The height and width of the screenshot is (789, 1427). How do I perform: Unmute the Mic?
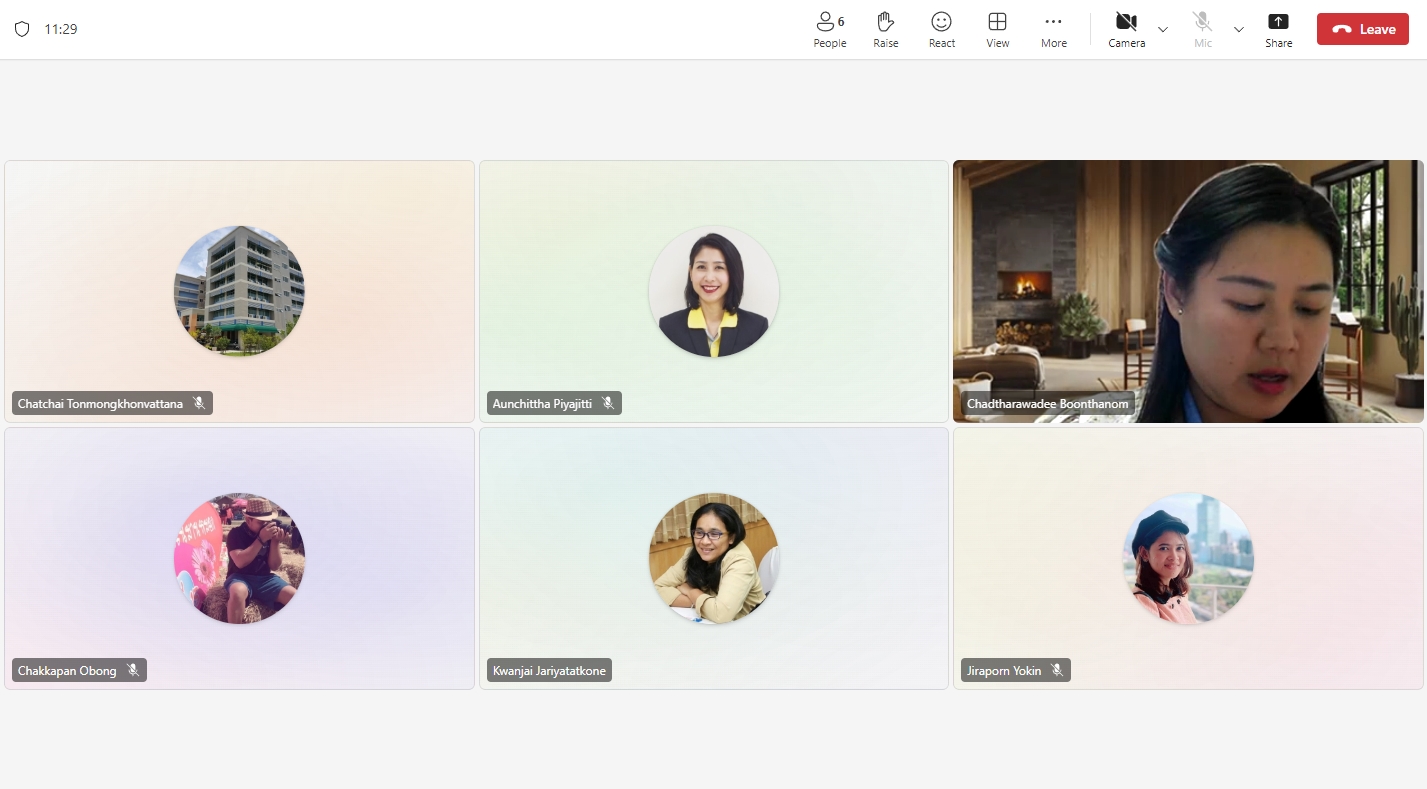click(x=1202, y=29)
